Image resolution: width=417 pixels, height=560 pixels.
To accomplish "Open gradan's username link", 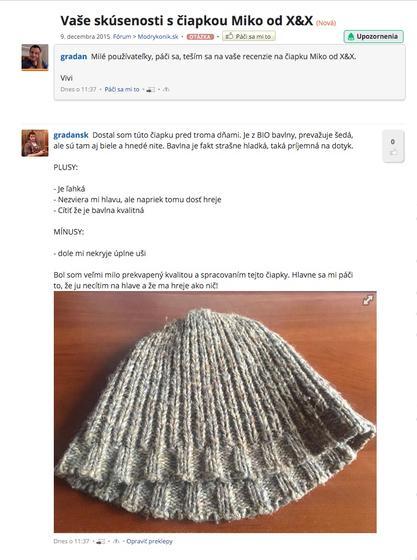I will [x=74, y=56].
